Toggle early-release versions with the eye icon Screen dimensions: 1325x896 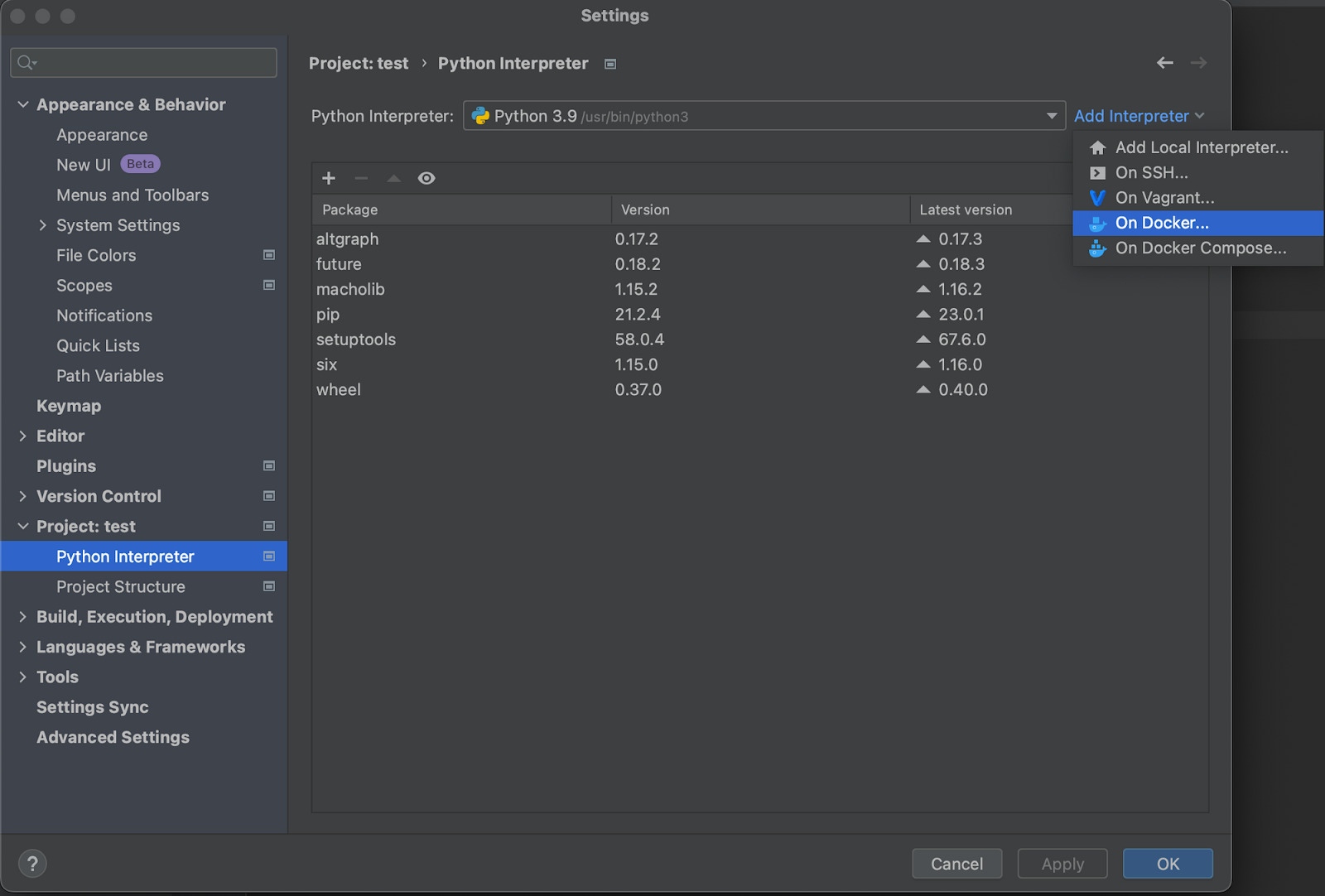click(x=426, y=178)
